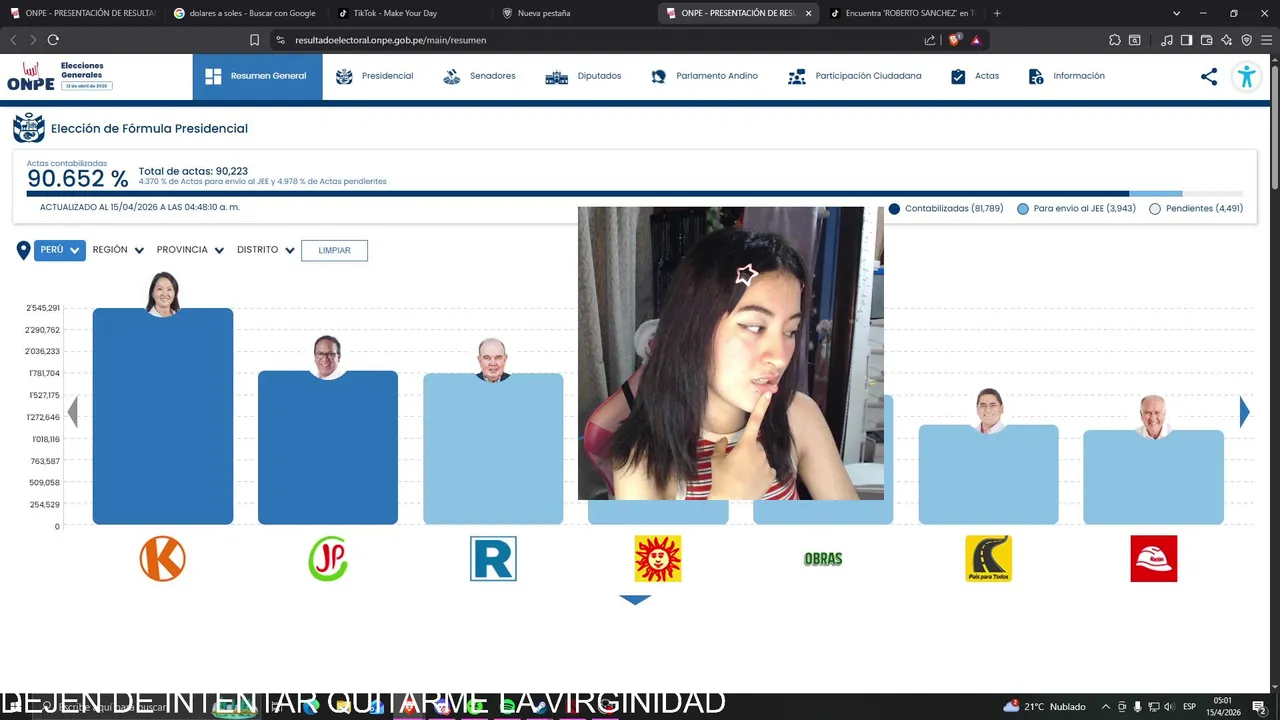The height and width of the screenshot is (720, 1280).
Task: Open a new browser tab with plus
Action: tap(997, 13)
